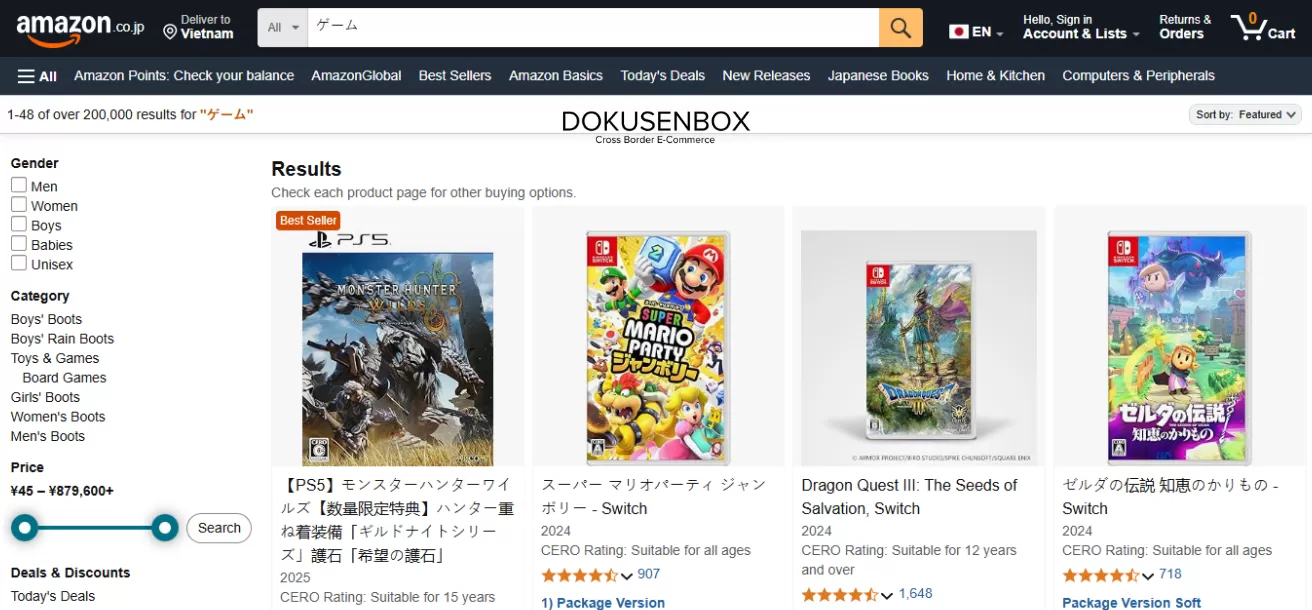
Task: Click the orange search magnifier button
Action: 900,28
